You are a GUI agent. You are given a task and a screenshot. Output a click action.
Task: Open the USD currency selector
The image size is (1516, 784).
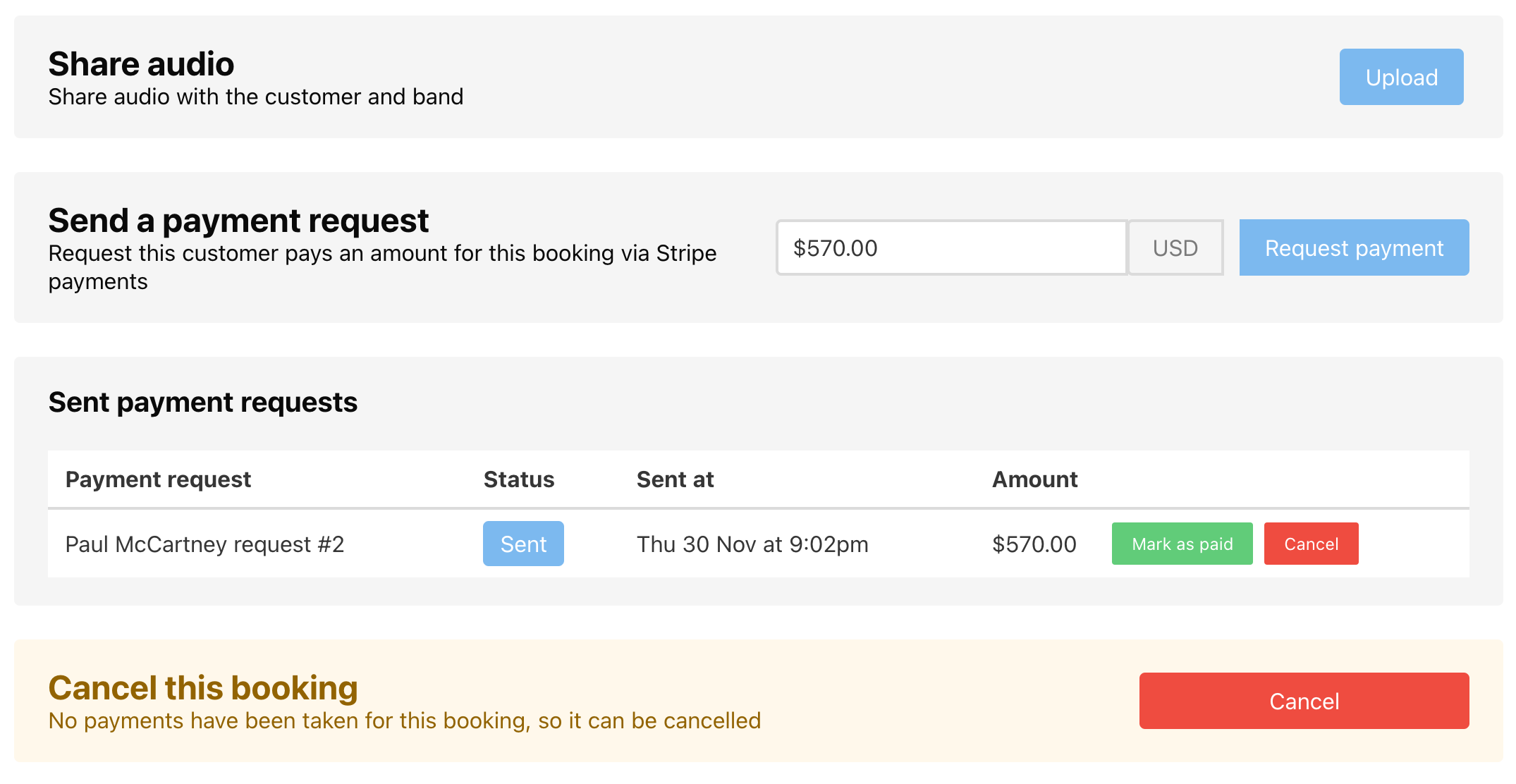click(x=1175, y=247)
